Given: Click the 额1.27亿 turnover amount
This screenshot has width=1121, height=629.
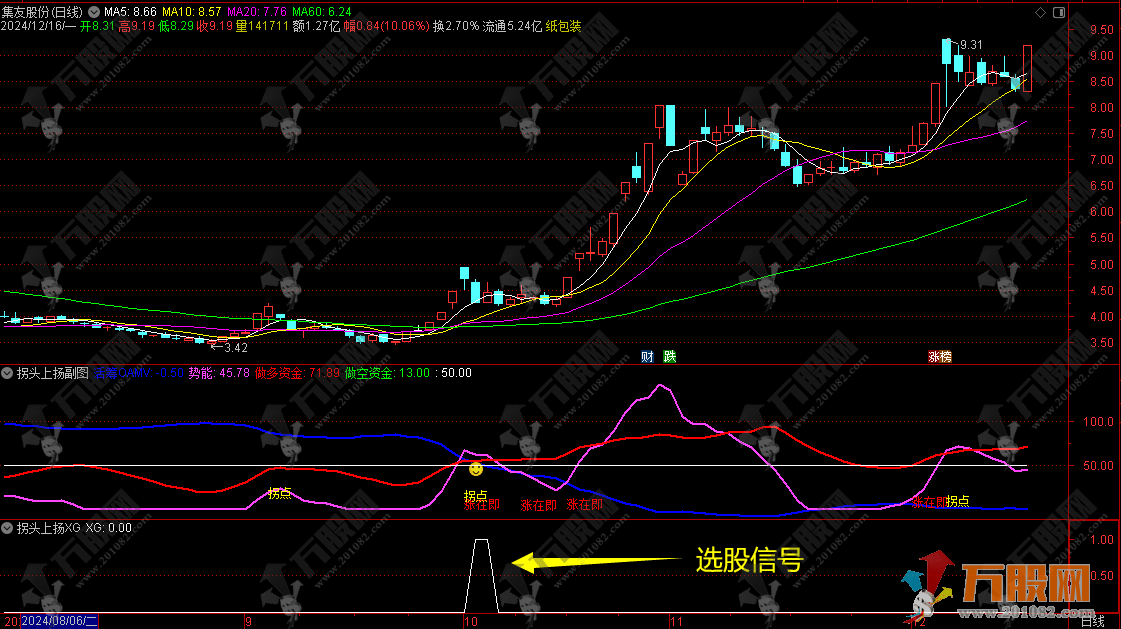Looking at the screenshot, I should tap(317, 26).
